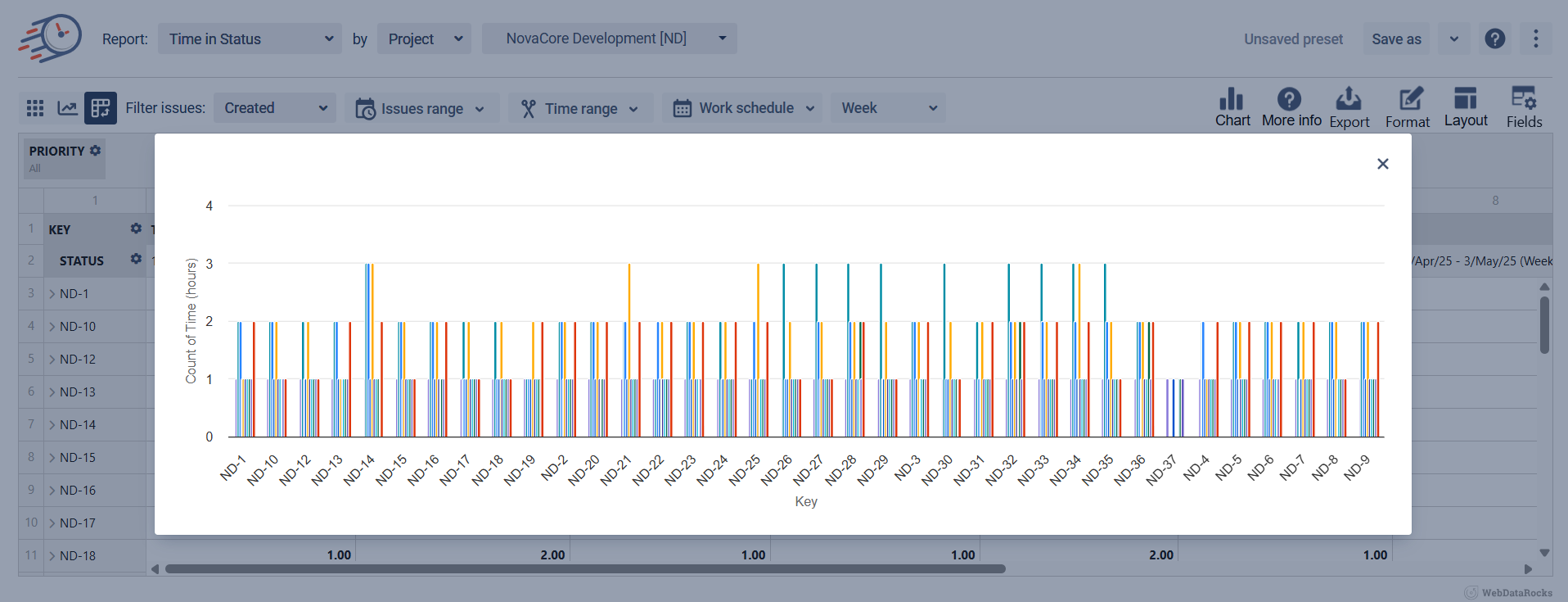Click the Save as button

click(x=1395, y=39)
